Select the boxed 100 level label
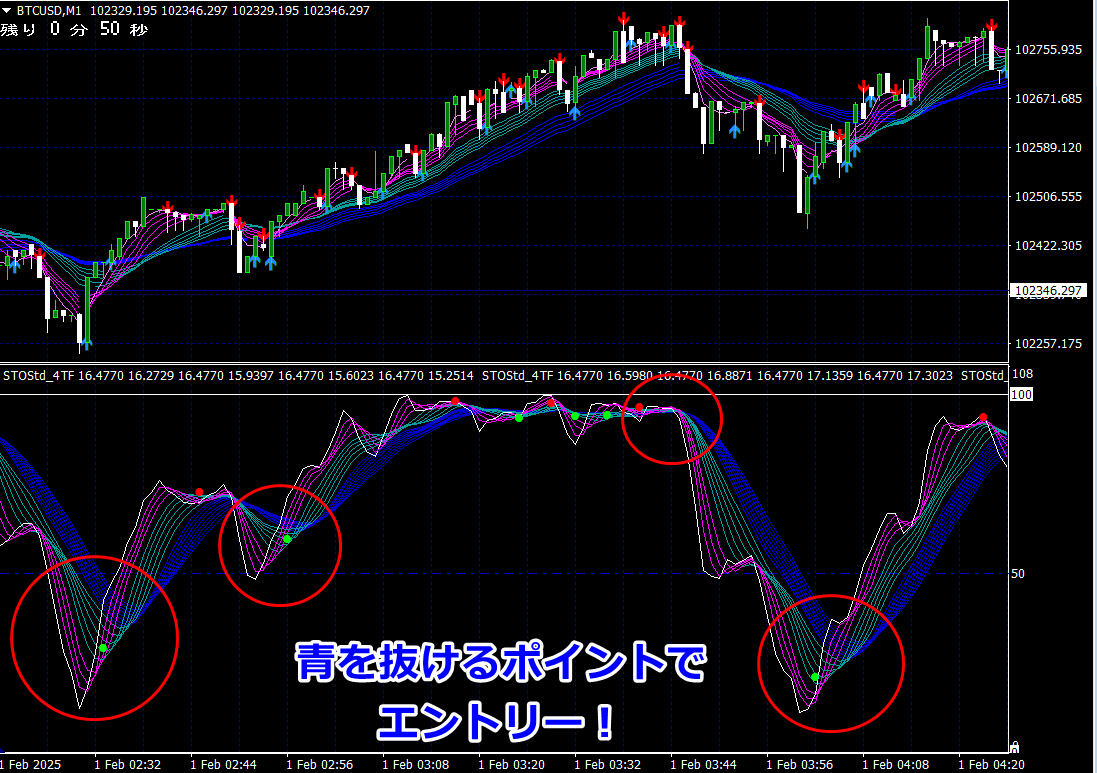Image resolution: width=1097 pixels, height=773 pixels. (x=1021, y=395)
